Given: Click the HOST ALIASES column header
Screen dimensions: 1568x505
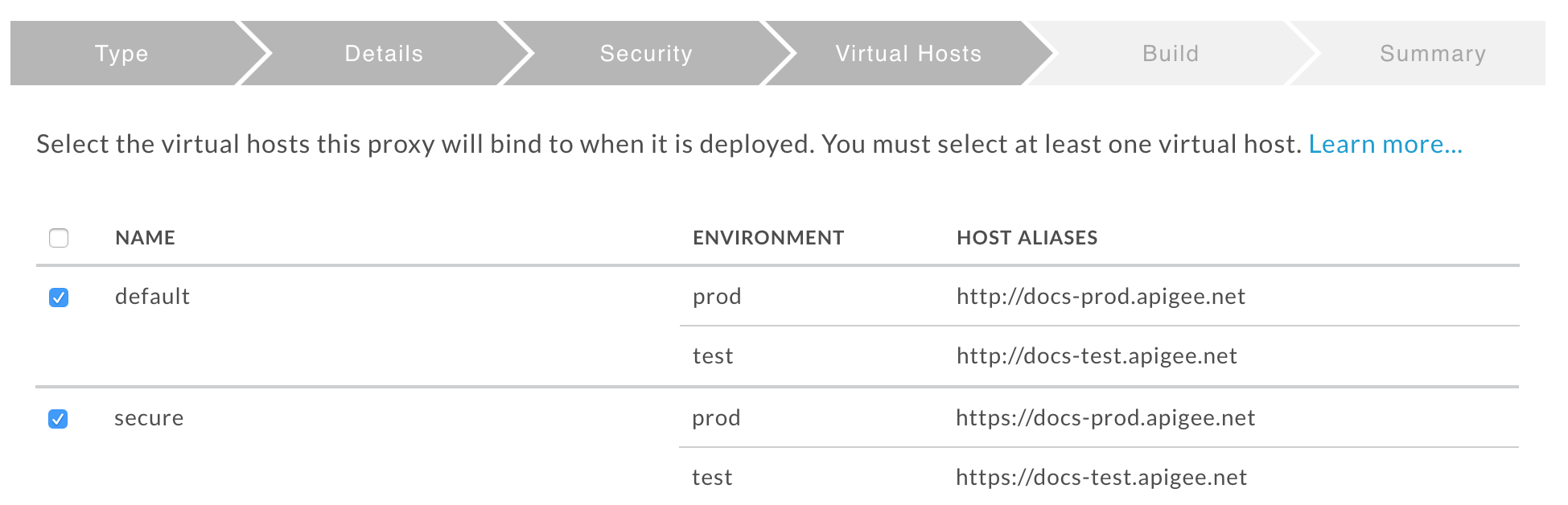Looking at the screenshot, I should tap(1027, 238).
